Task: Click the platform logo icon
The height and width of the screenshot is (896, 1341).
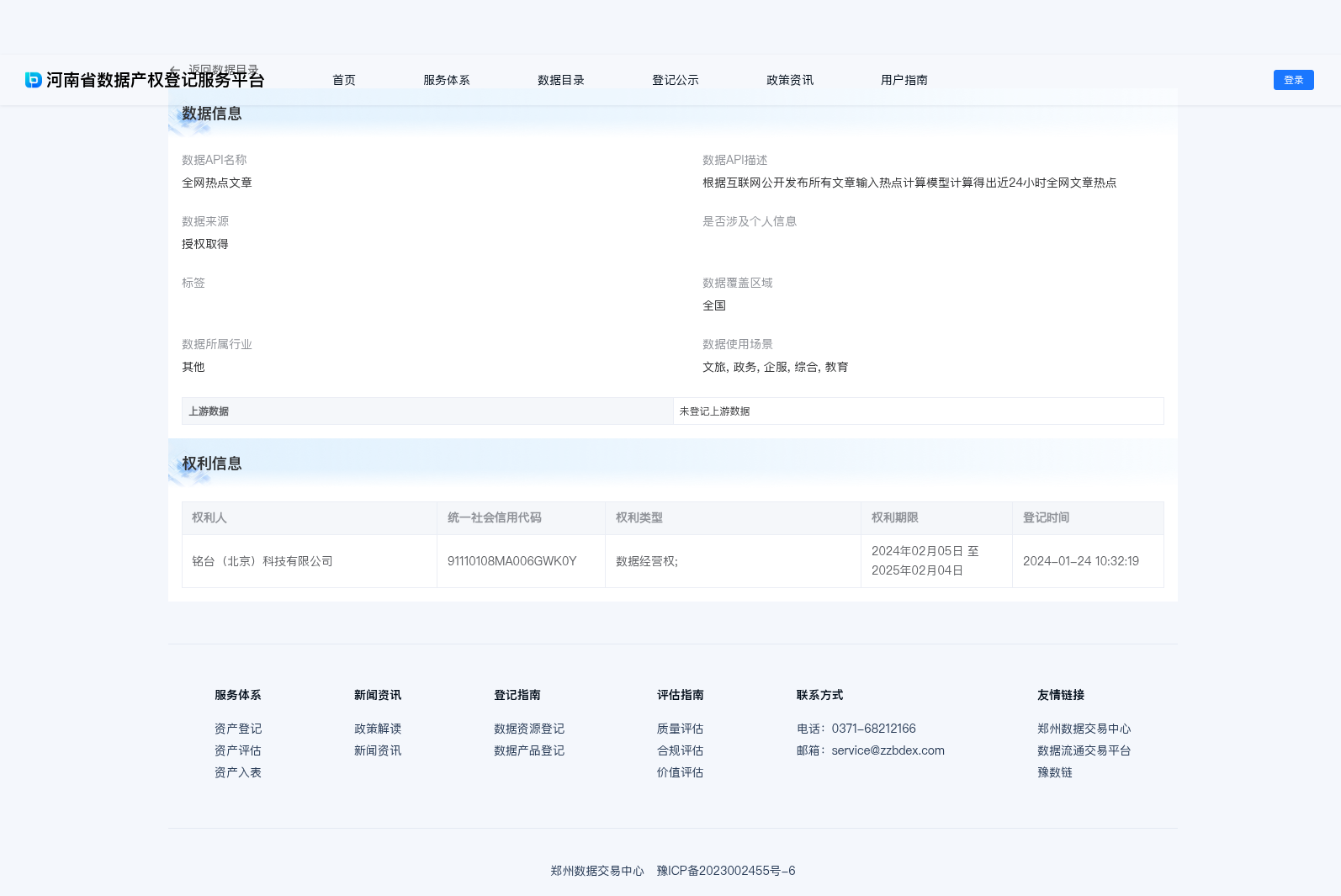Action: [x=34, y=80]
